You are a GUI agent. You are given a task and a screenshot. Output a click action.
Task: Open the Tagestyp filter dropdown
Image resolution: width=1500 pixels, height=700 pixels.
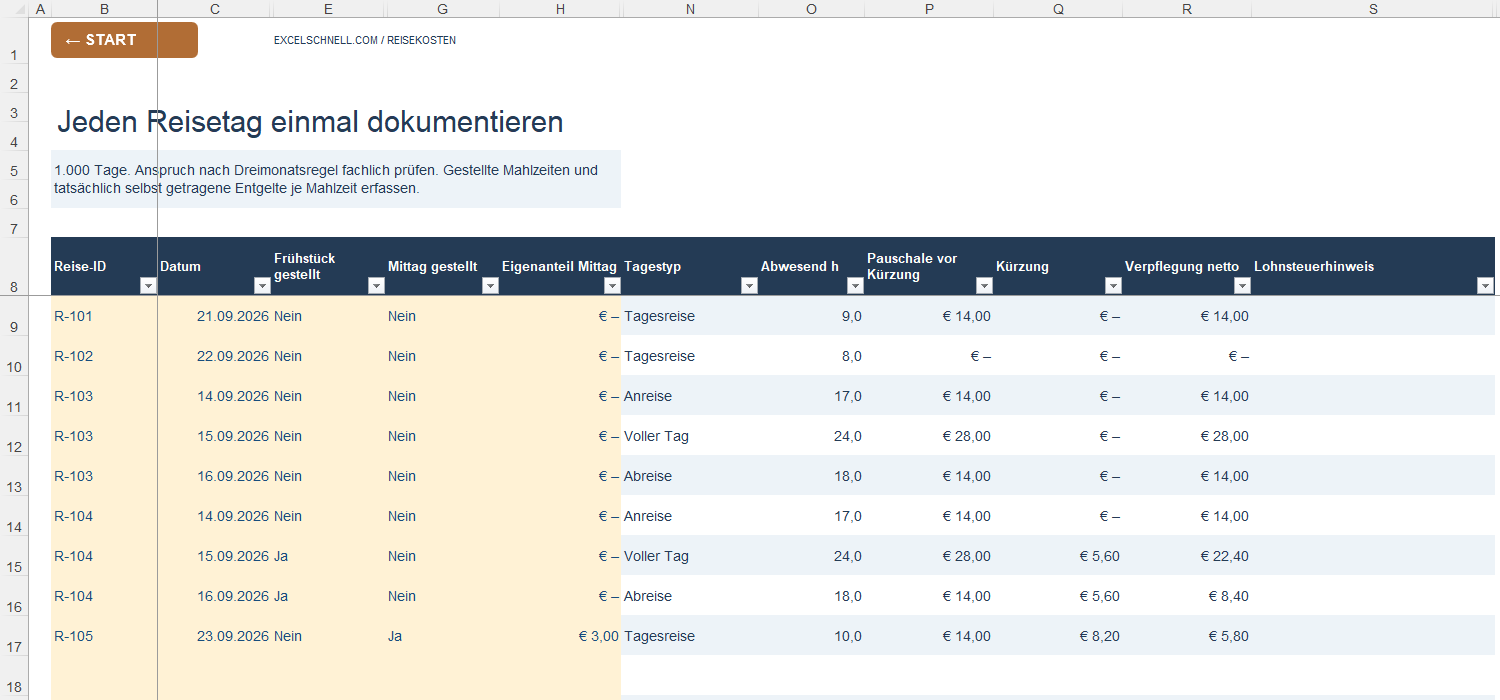749,286
